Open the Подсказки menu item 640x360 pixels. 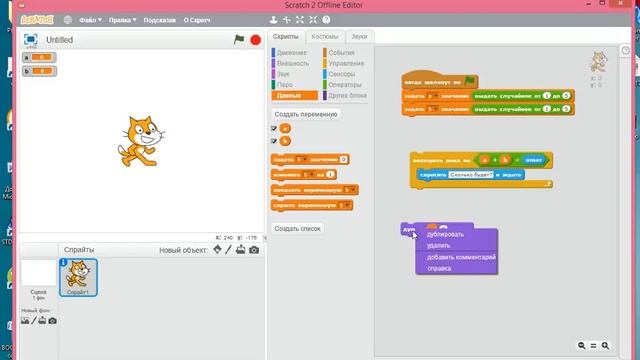click(160, 20)
